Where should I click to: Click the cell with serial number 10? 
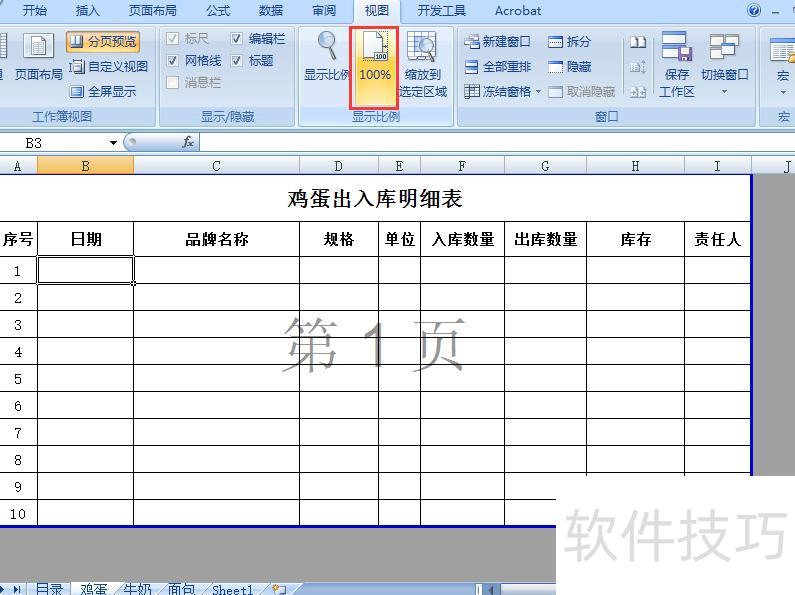[18, 513]
